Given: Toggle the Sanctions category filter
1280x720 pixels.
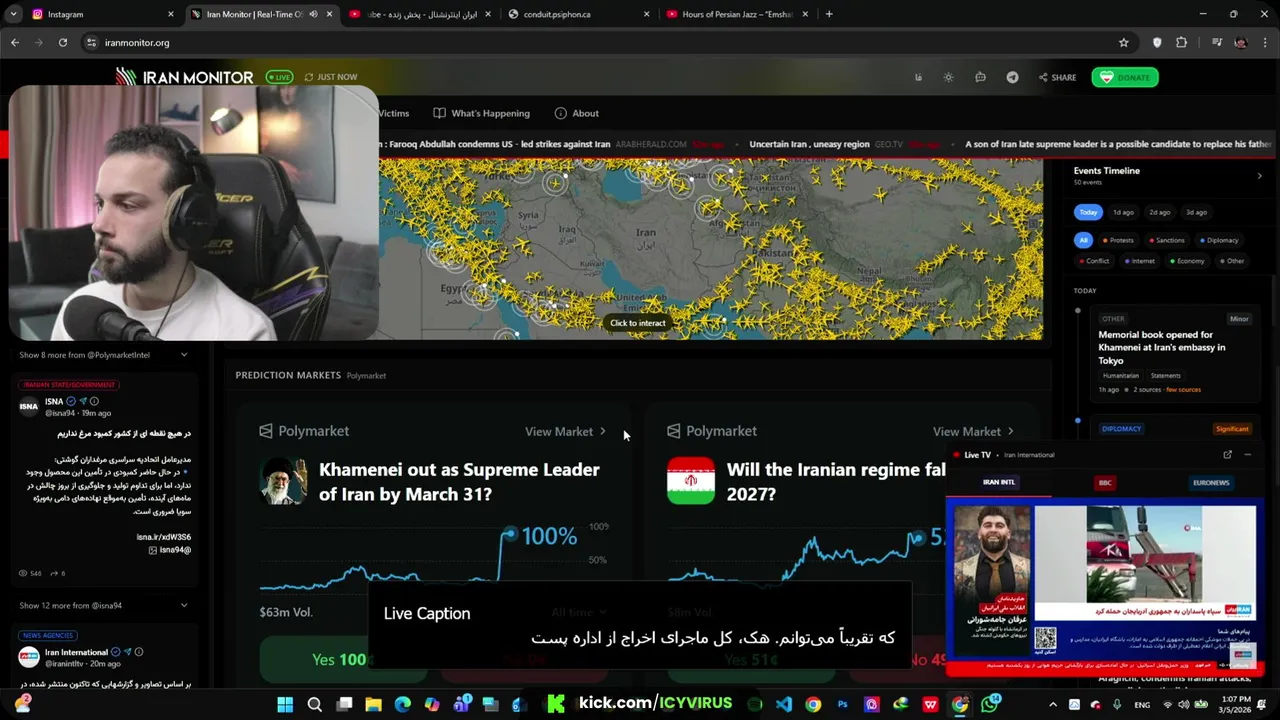Looking at the screenshot, I should [1166, 240].
